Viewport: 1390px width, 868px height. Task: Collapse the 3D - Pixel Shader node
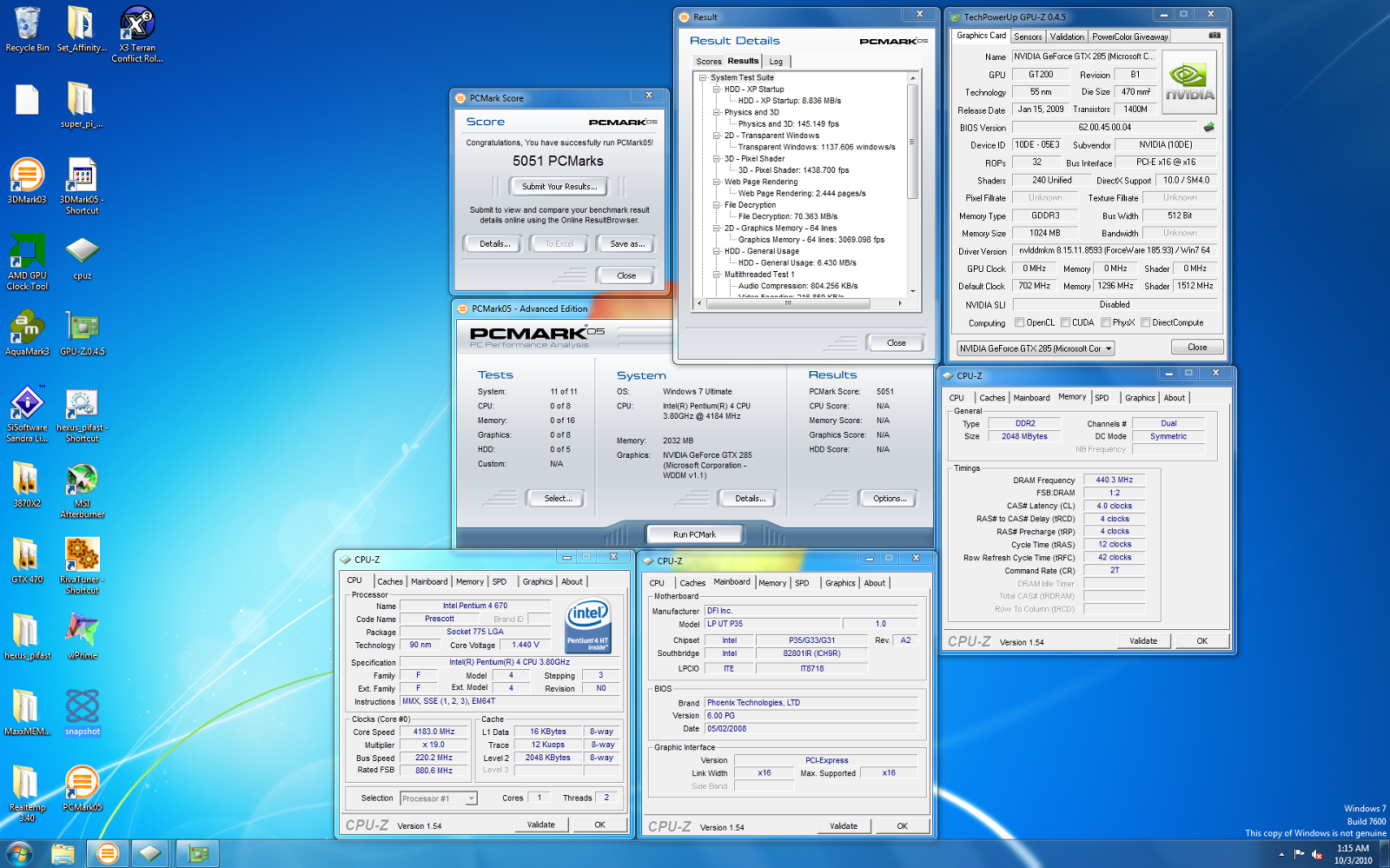[717, 159]
